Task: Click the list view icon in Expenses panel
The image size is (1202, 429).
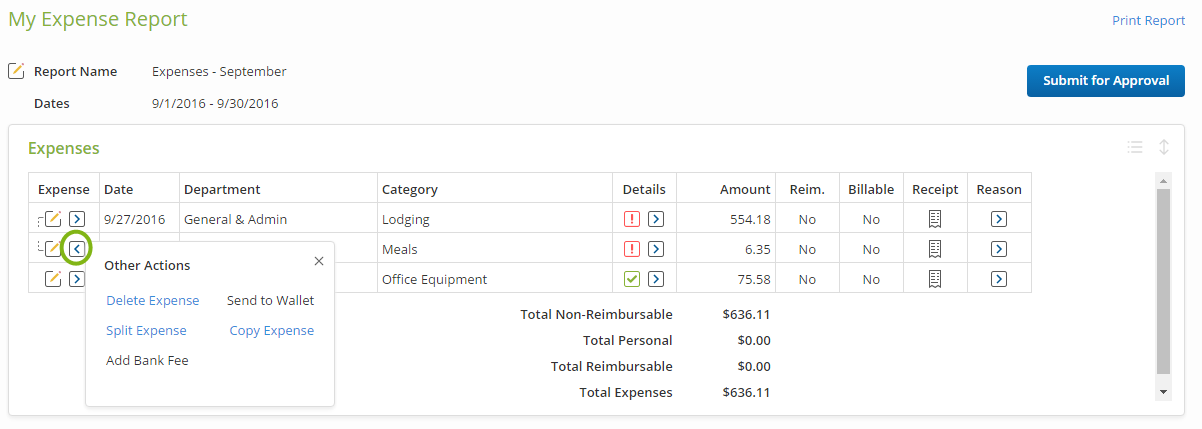Action: (1135, 147)
